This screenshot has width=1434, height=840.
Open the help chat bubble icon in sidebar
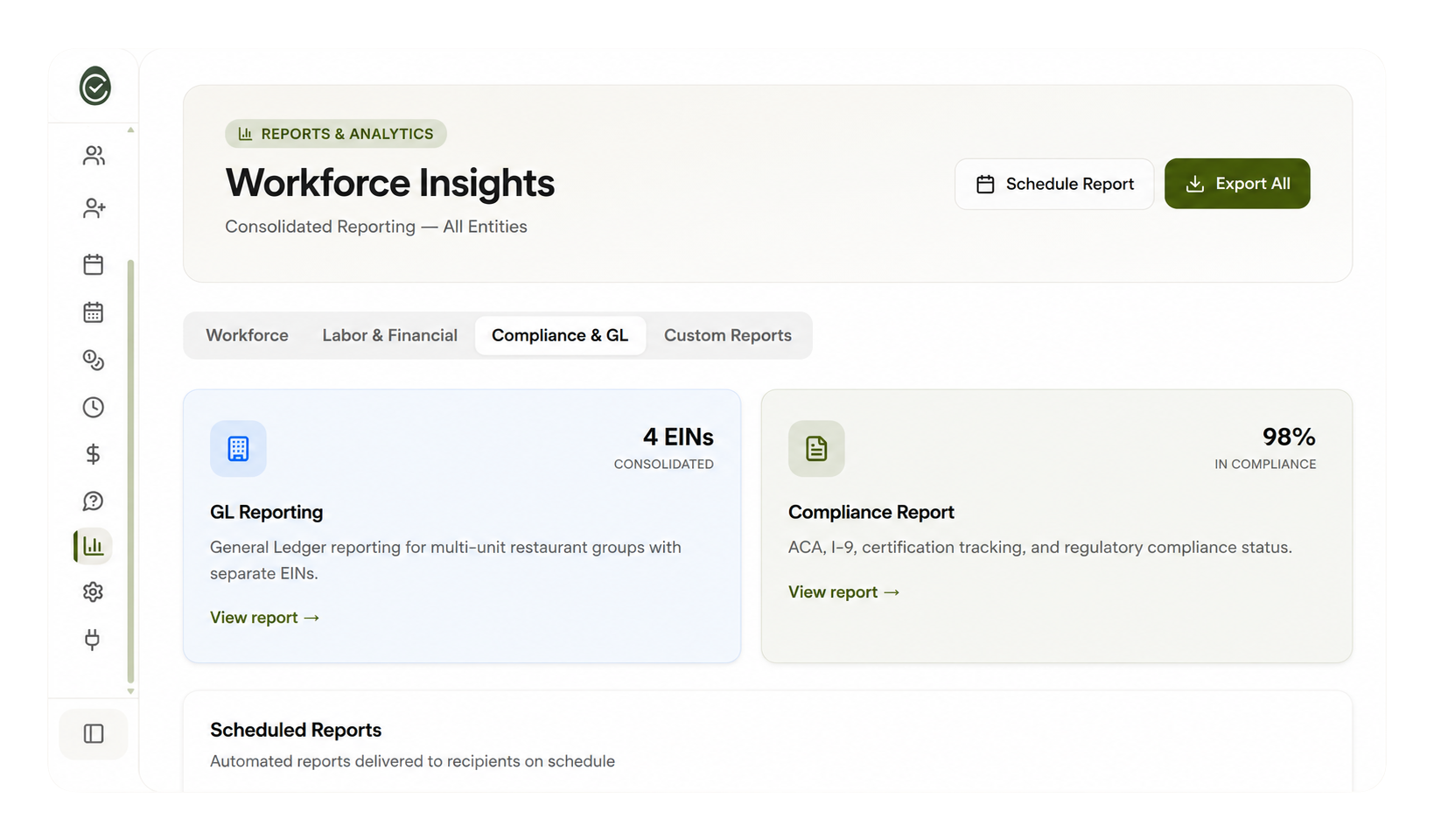coord(94,500)
